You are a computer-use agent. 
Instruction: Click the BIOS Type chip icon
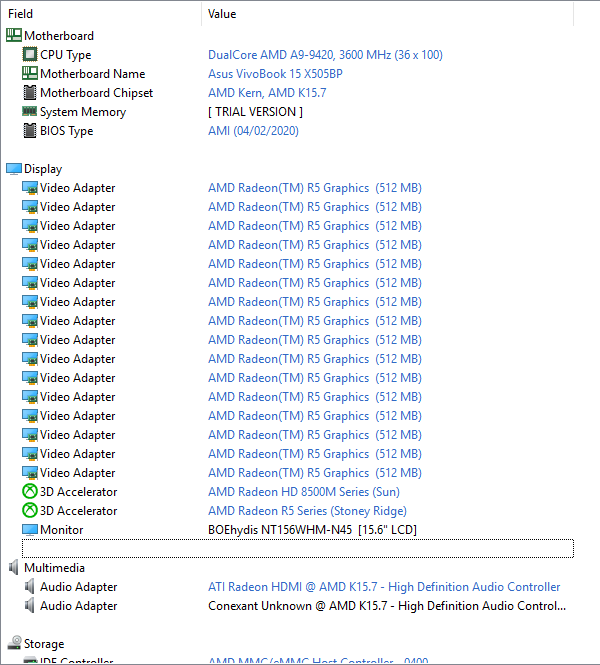[x=29, y=131]
